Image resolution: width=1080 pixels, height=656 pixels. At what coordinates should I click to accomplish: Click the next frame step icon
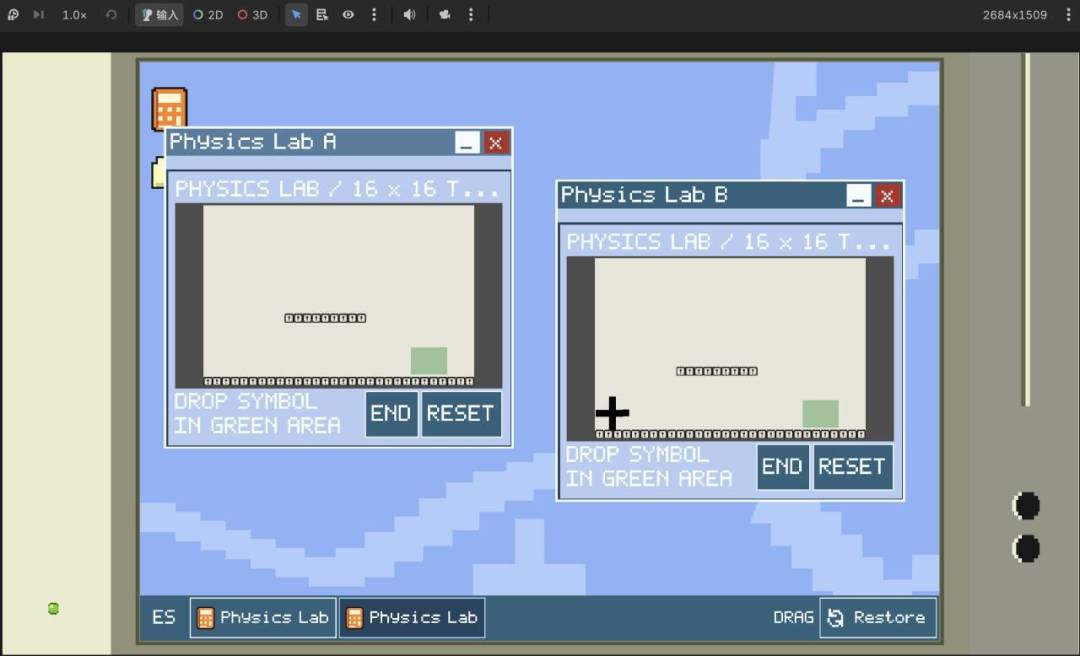[x=39, y=14]
